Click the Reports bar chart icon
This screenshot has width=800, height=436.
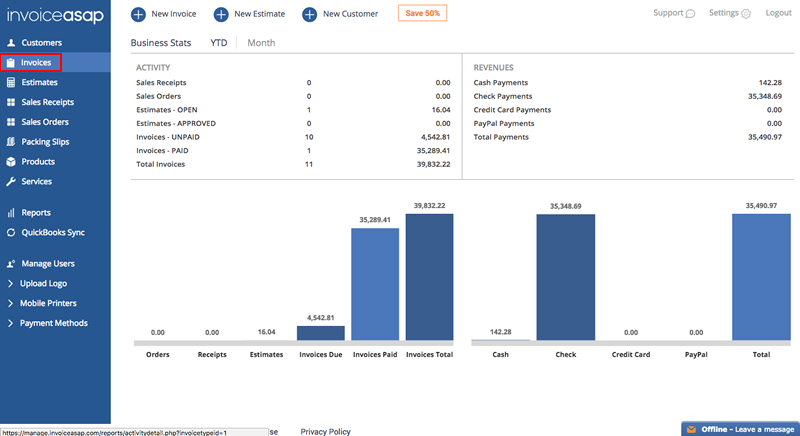coord(11,213)
